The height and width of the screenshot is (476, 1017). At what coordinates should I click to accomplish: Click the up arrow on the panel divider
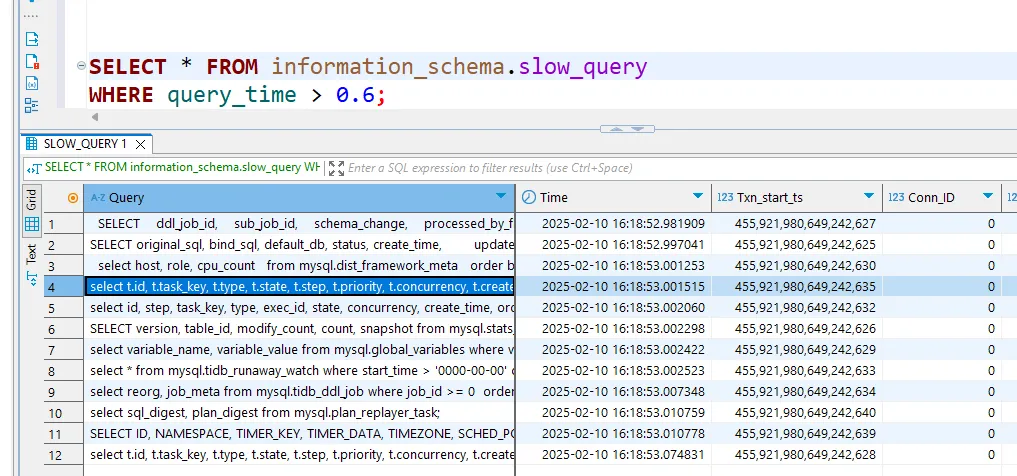click(x=616, y=129)
